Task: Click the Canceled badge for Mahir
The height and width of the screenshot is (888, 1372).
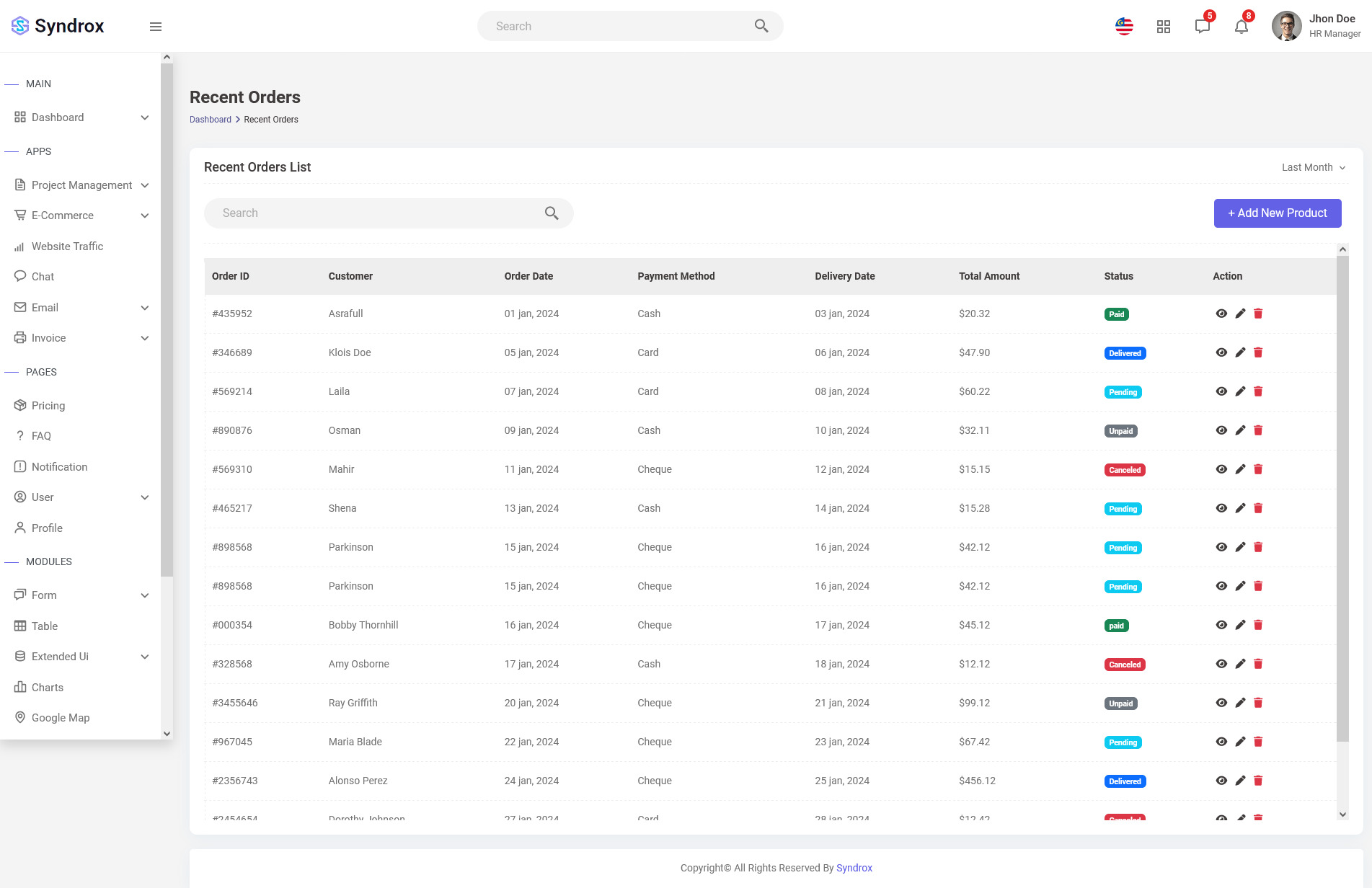Action: click(1125, 470)
